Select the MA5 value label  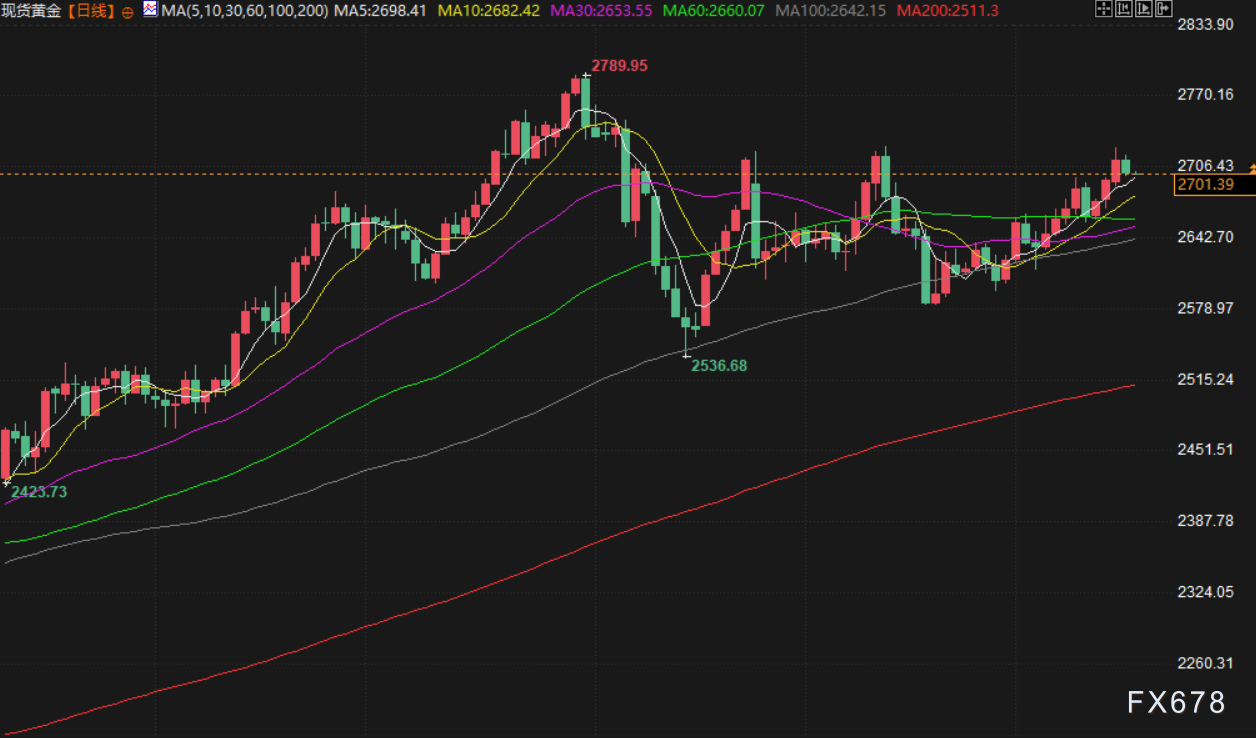pyautogui.click(x=381, y=11)
